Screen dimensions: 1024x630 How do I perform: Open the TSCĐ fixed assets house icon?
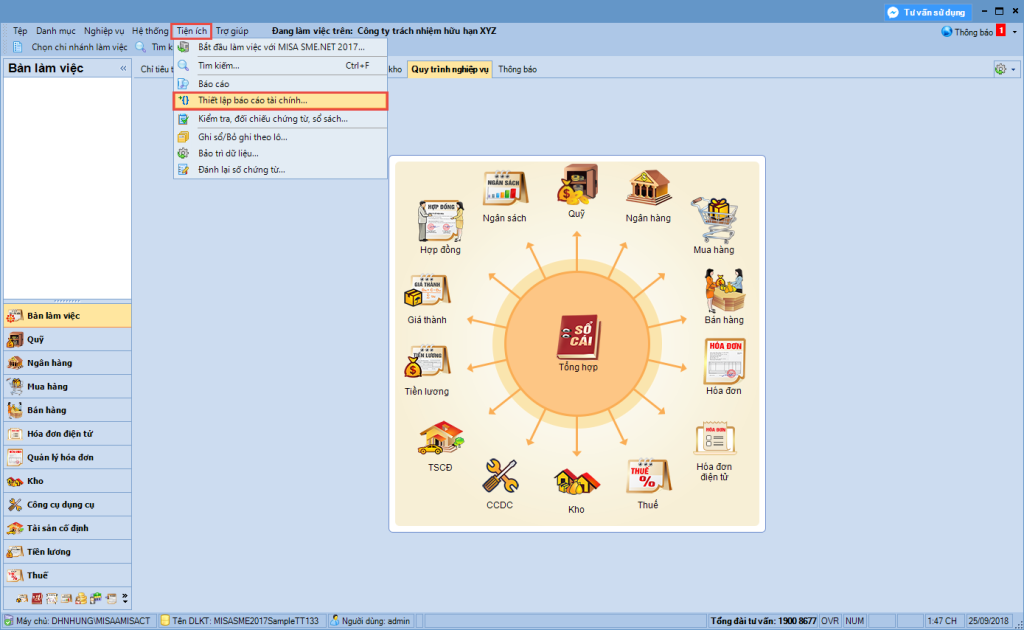coord(440,441)
